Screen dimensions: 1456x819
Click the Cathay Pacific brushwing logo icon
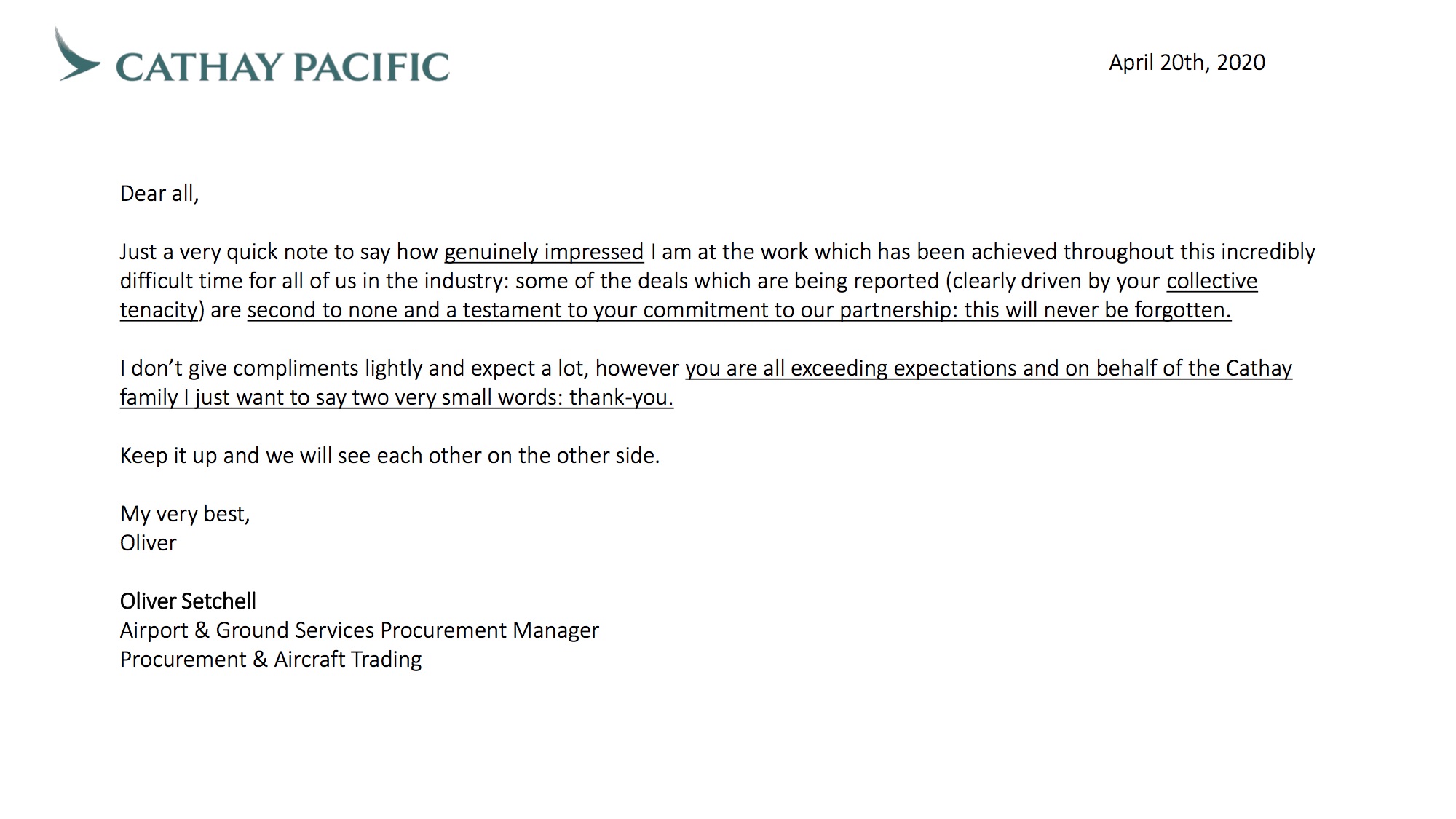(77, 54)
